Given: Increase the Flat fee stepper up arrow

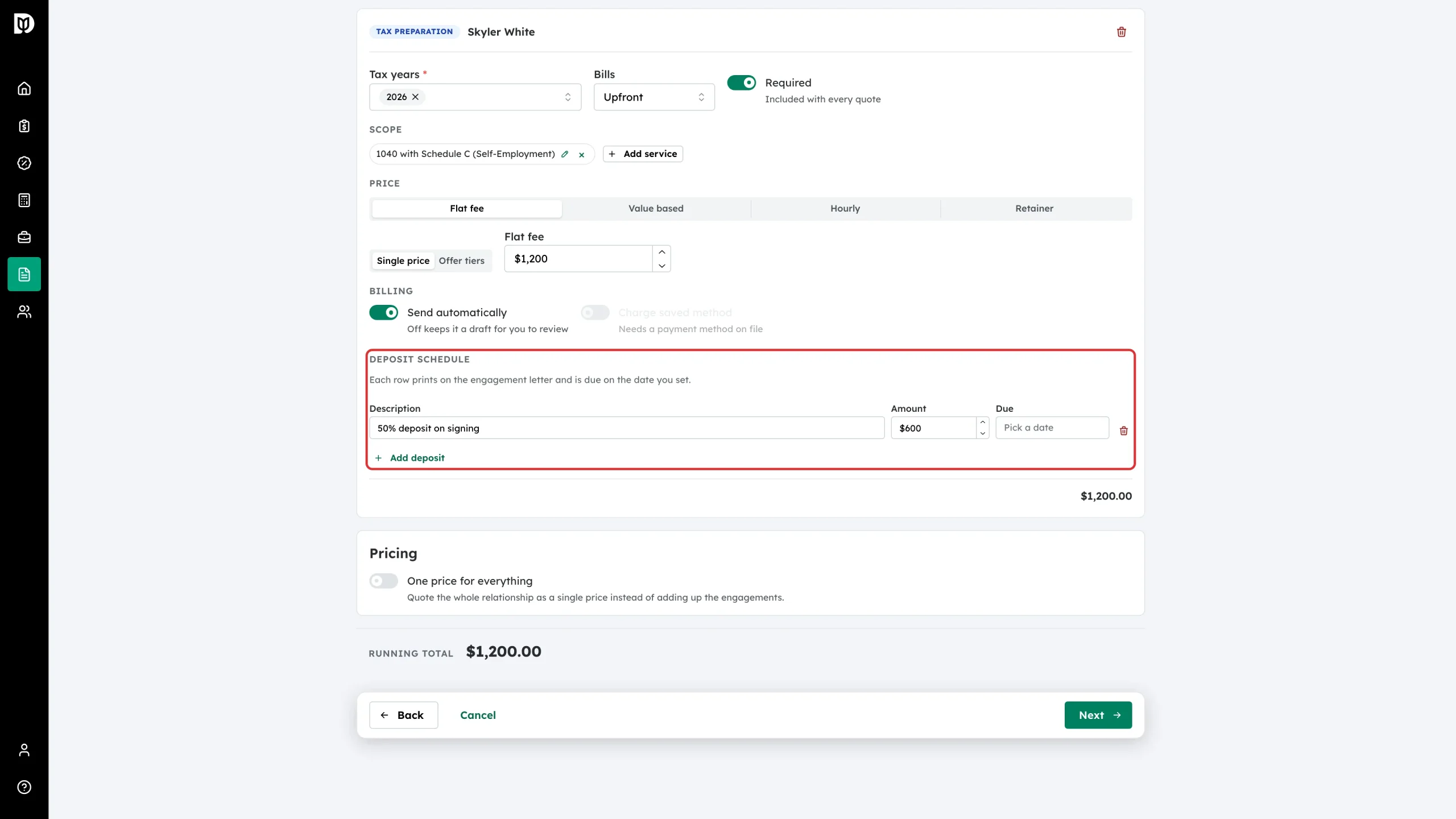Looking at the screenshot, I should pyautogui.click(x=662, y=252).
